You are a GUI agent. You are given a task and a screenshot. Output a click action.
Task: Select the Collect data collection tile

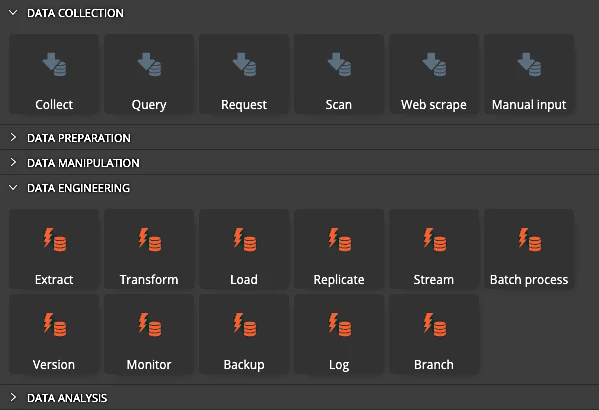pyautogui.click(x=54, y=74)
